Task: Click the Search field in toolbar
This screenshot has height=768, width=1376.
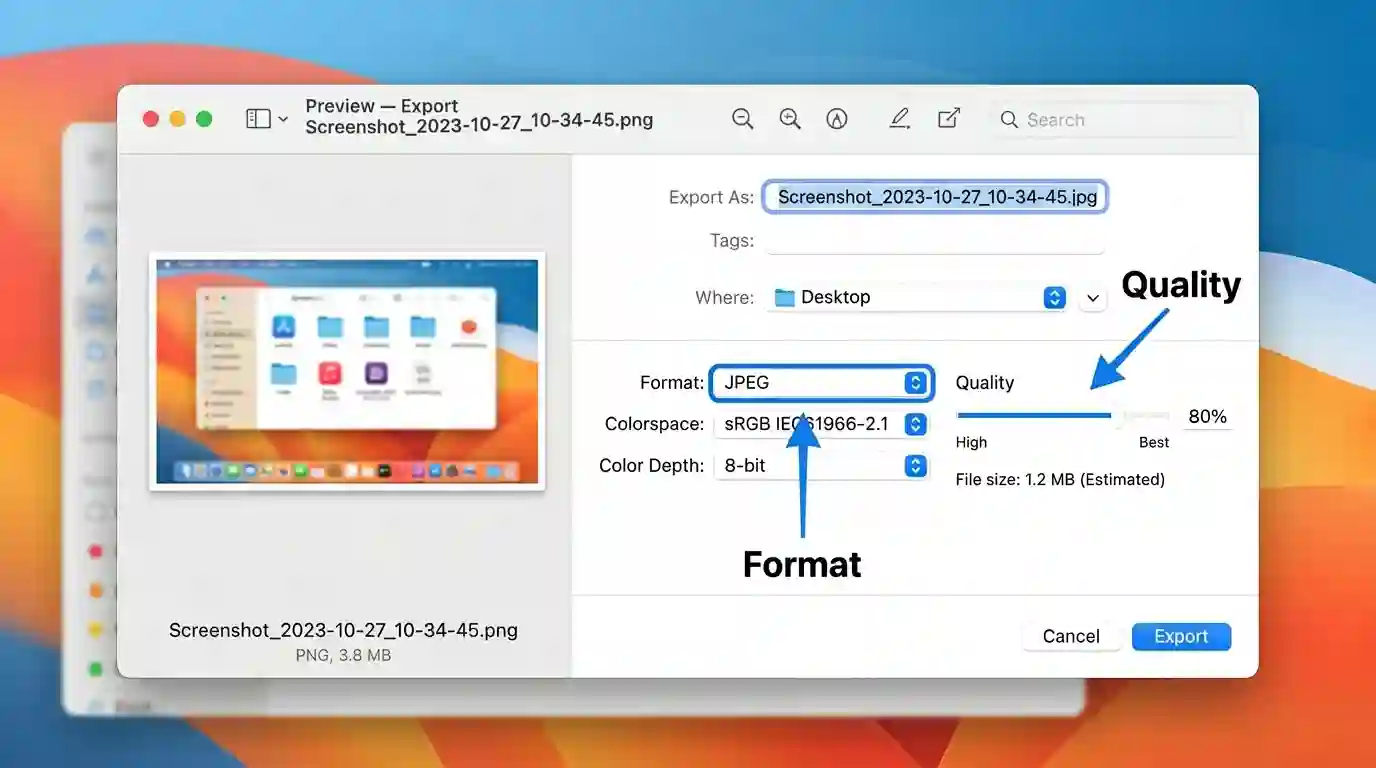Action: click(1117, 120)
